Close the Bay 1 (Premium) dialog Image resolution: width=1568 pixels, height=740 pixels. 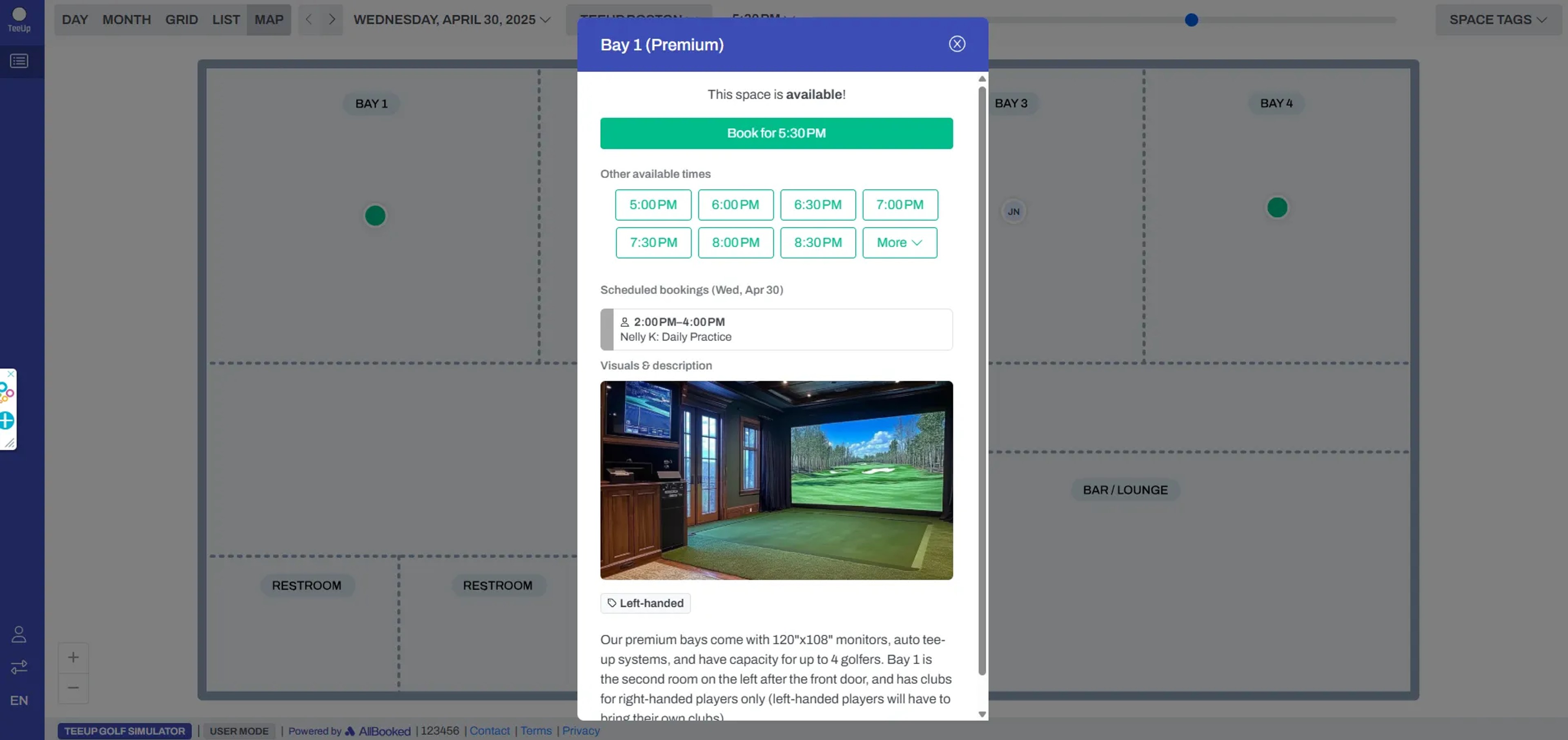(x=957, y=44)
